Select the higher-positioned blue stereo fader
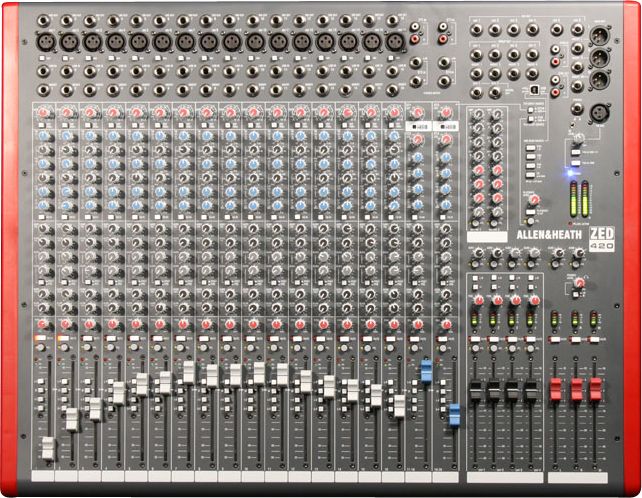Image resolution: width=642 pixels, height=498 pixels. (427, 371)
